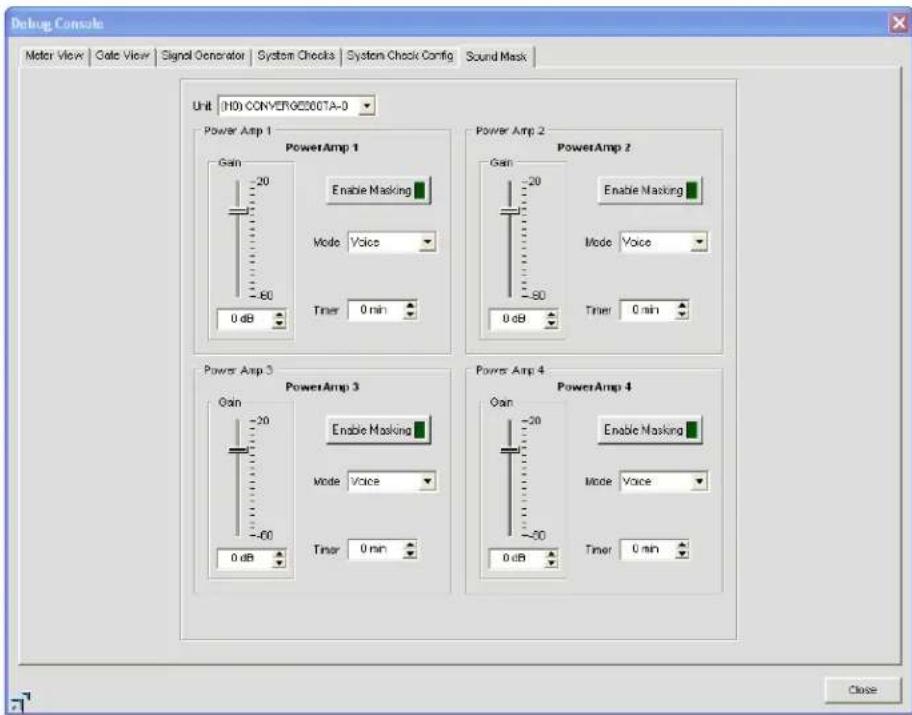Click the PowerAmp 1 Timer minutes field

click(x=375, y=310)
